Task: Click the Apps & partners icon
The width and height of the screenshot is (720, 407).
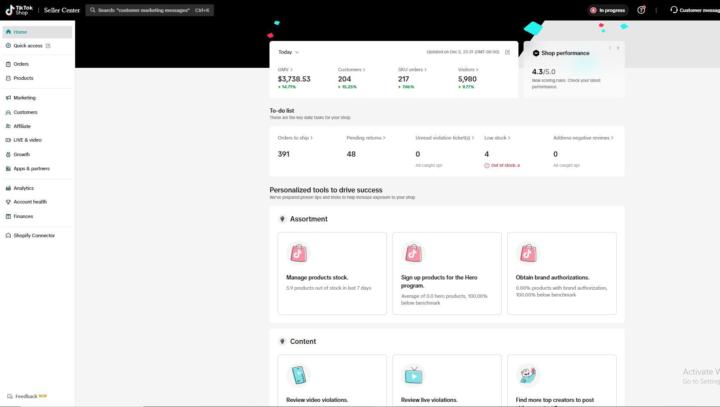Action: (8, 169)
